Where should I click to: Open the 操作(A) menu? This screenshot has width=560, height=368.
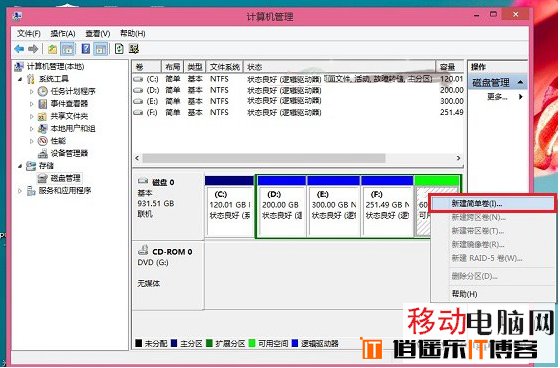tap(62, 34)
